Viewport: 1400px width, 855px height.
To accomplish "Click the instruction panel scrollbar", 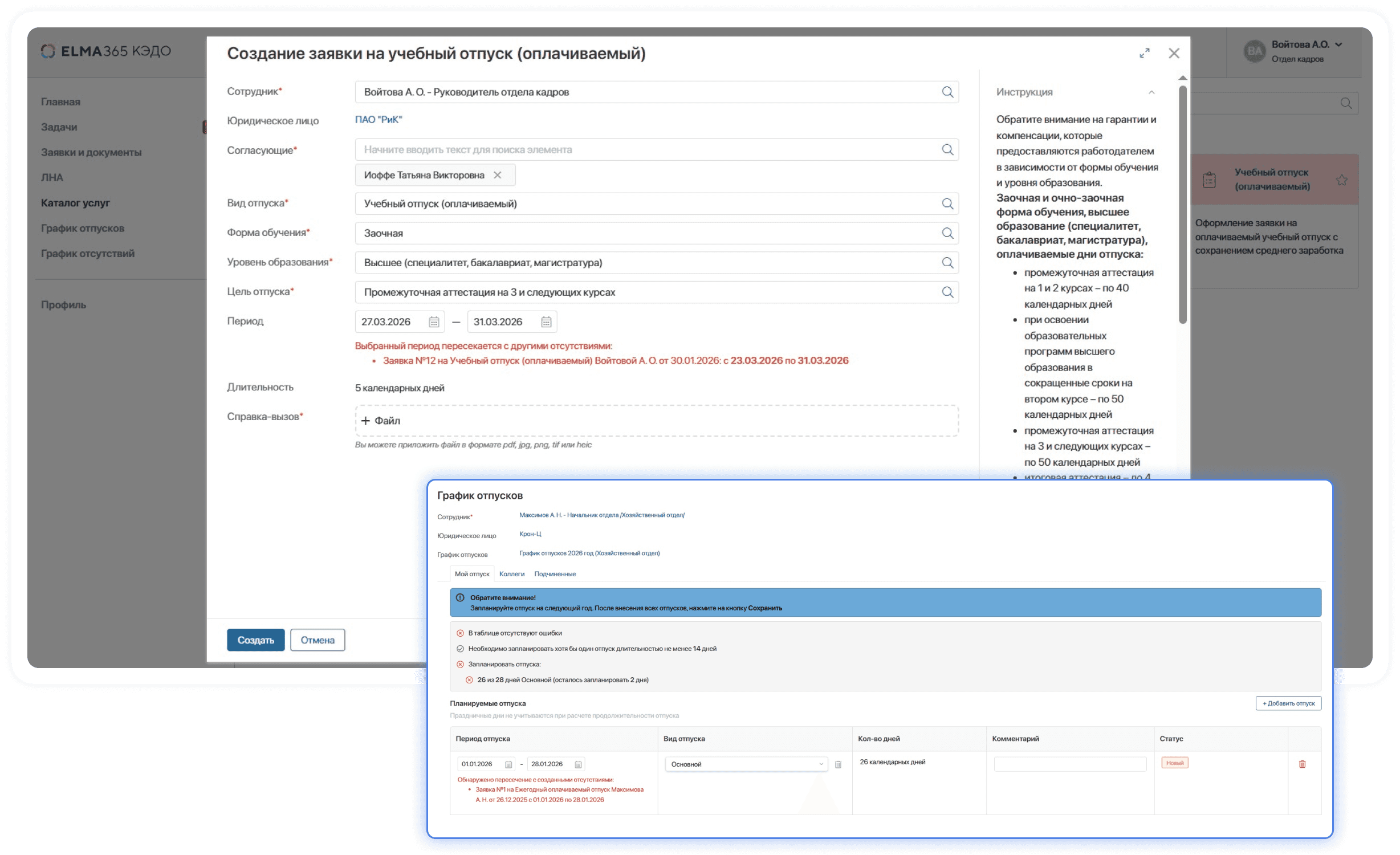I will (x=1183, y=205).
